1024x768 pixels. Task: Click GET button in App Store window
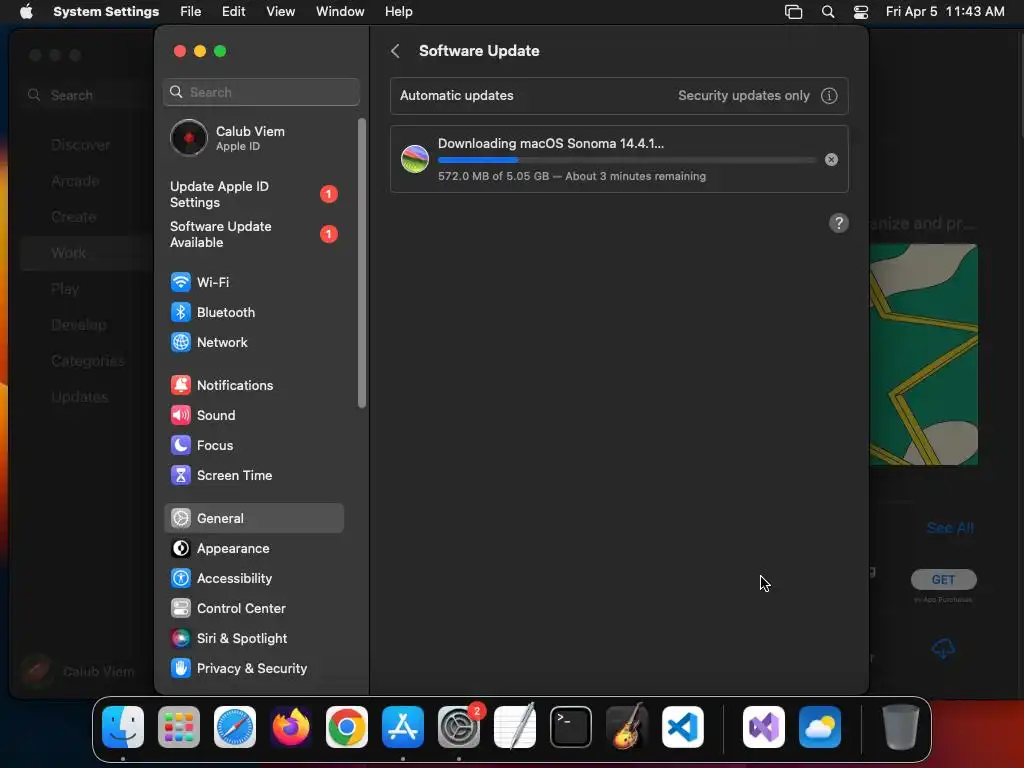pyautogui.click(x=944, y=579)
